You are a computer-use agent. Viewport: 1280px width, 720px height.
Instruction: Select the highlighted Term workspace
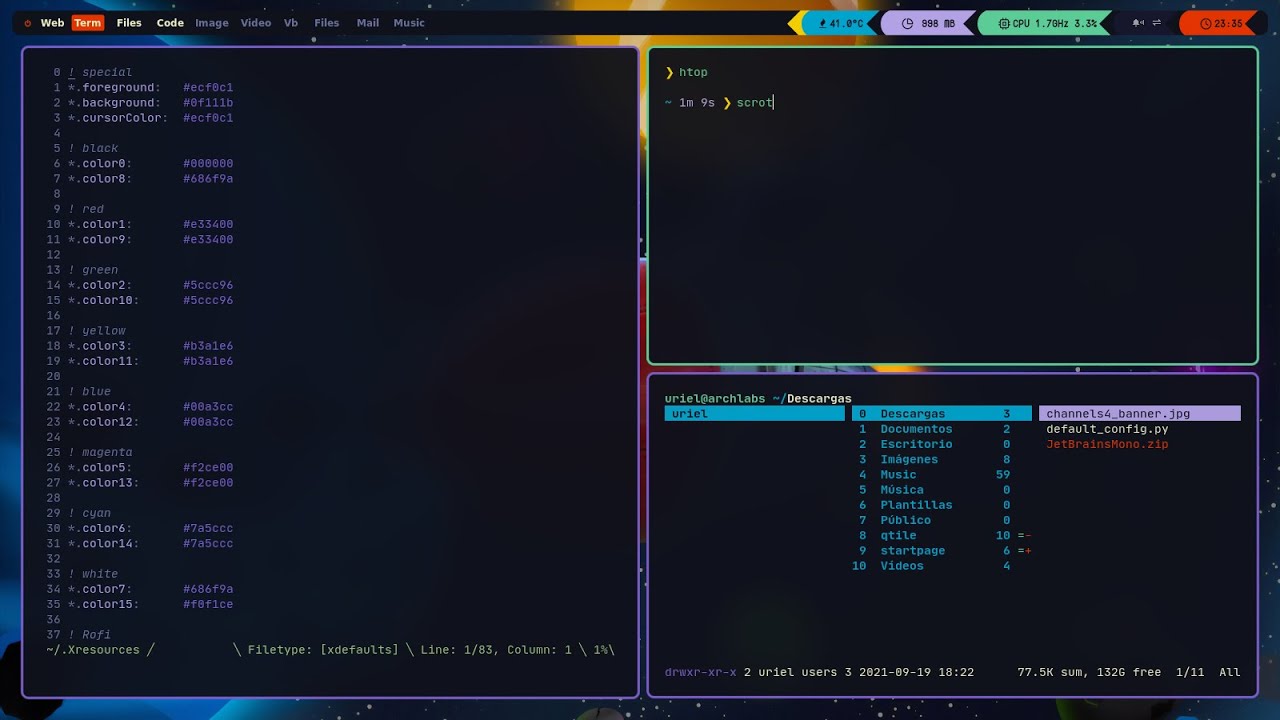87,23
